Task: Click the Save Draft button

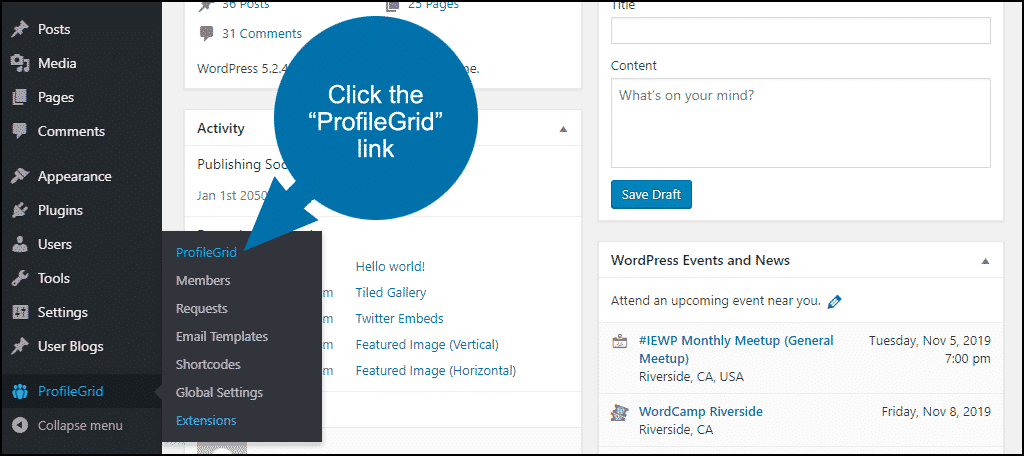Action: point(651,195)
